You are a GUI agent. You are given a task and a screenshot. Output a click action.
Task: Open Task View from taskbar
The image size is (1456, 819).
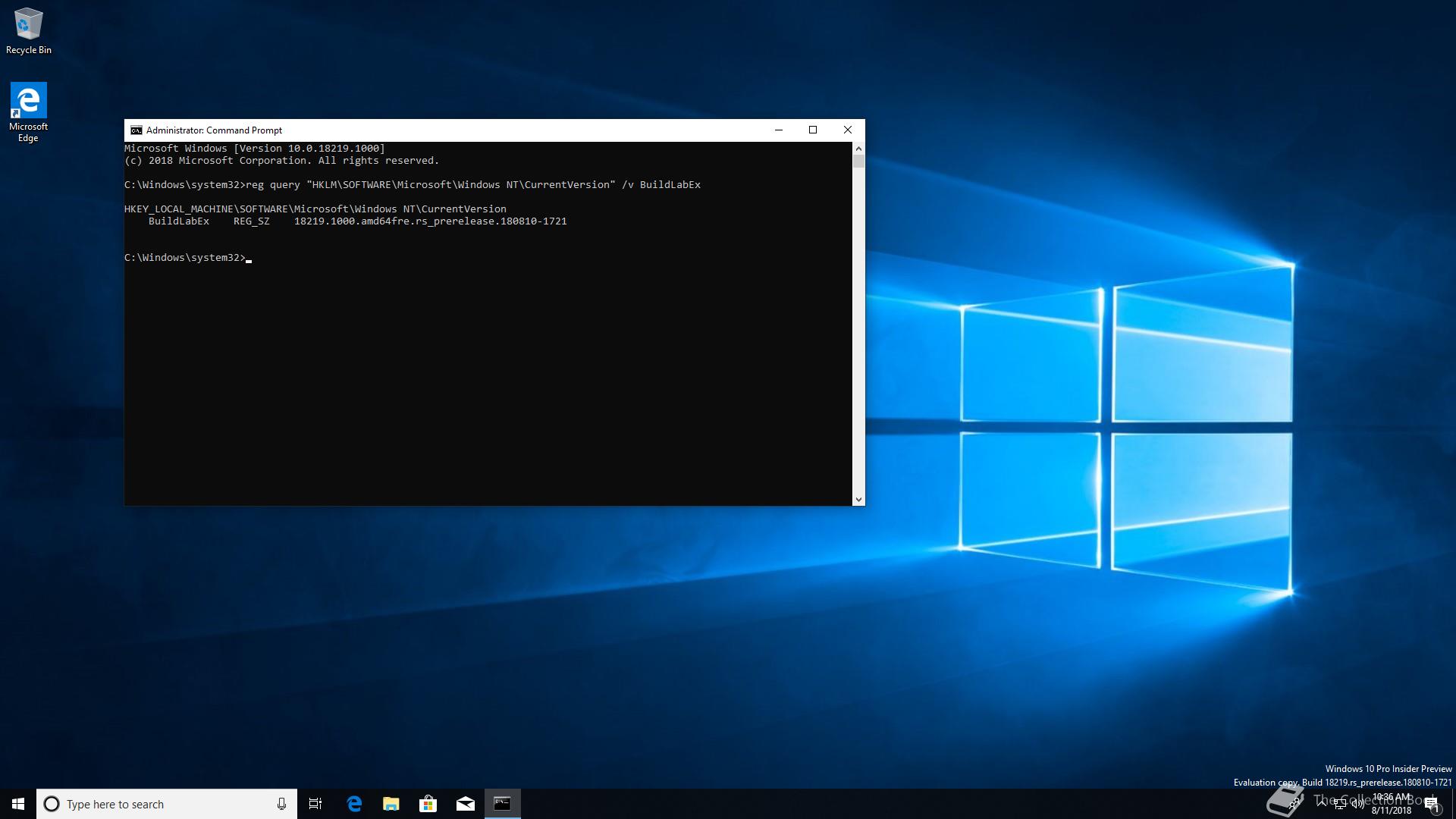315,804
